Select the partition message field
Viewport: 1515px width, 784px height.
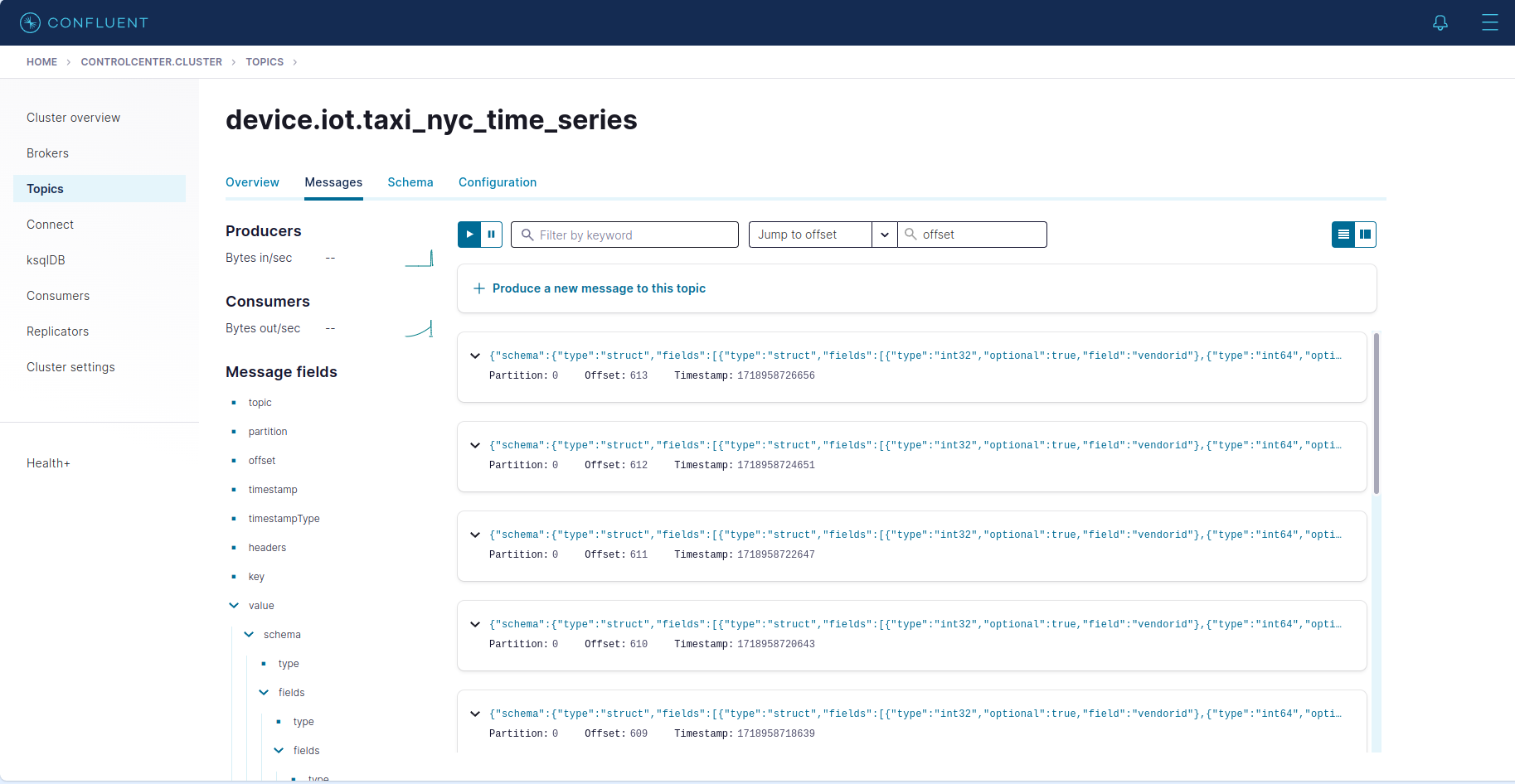pos(268,432)
